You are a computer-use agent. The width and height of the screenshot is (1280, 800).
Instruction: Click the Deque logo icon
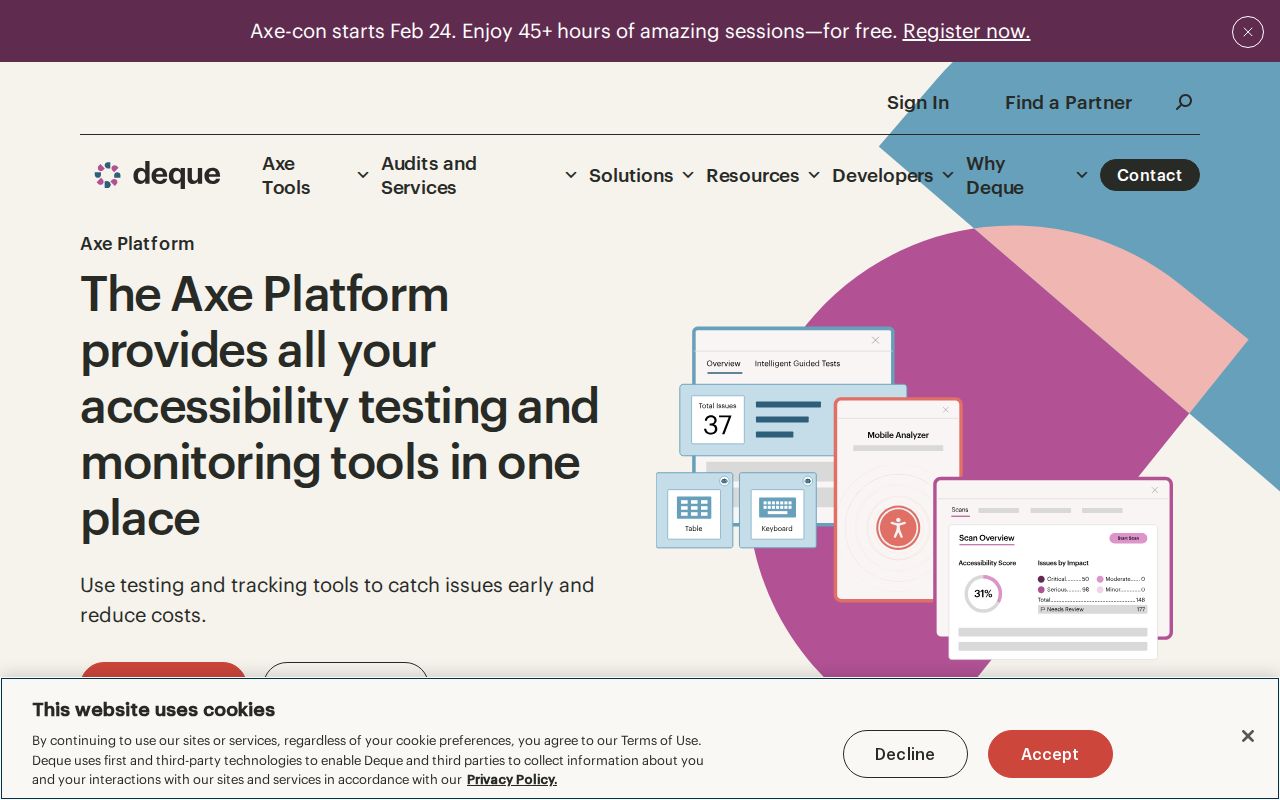click(107, 175)
